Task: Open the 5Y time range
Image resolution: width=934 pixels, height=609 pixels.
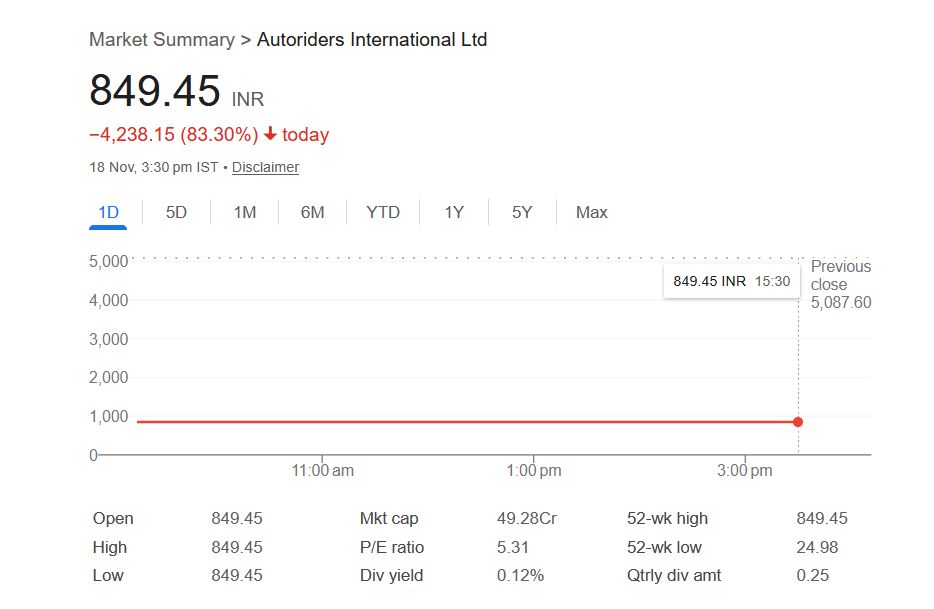Action: (522, 212)
